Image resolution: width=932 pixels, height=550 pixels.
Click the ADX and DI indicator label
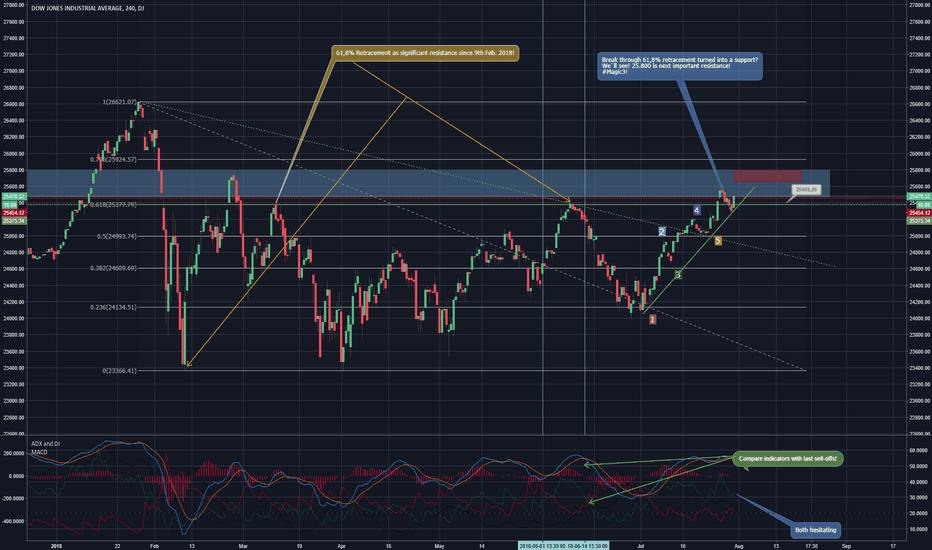click(x=45, y=444)
